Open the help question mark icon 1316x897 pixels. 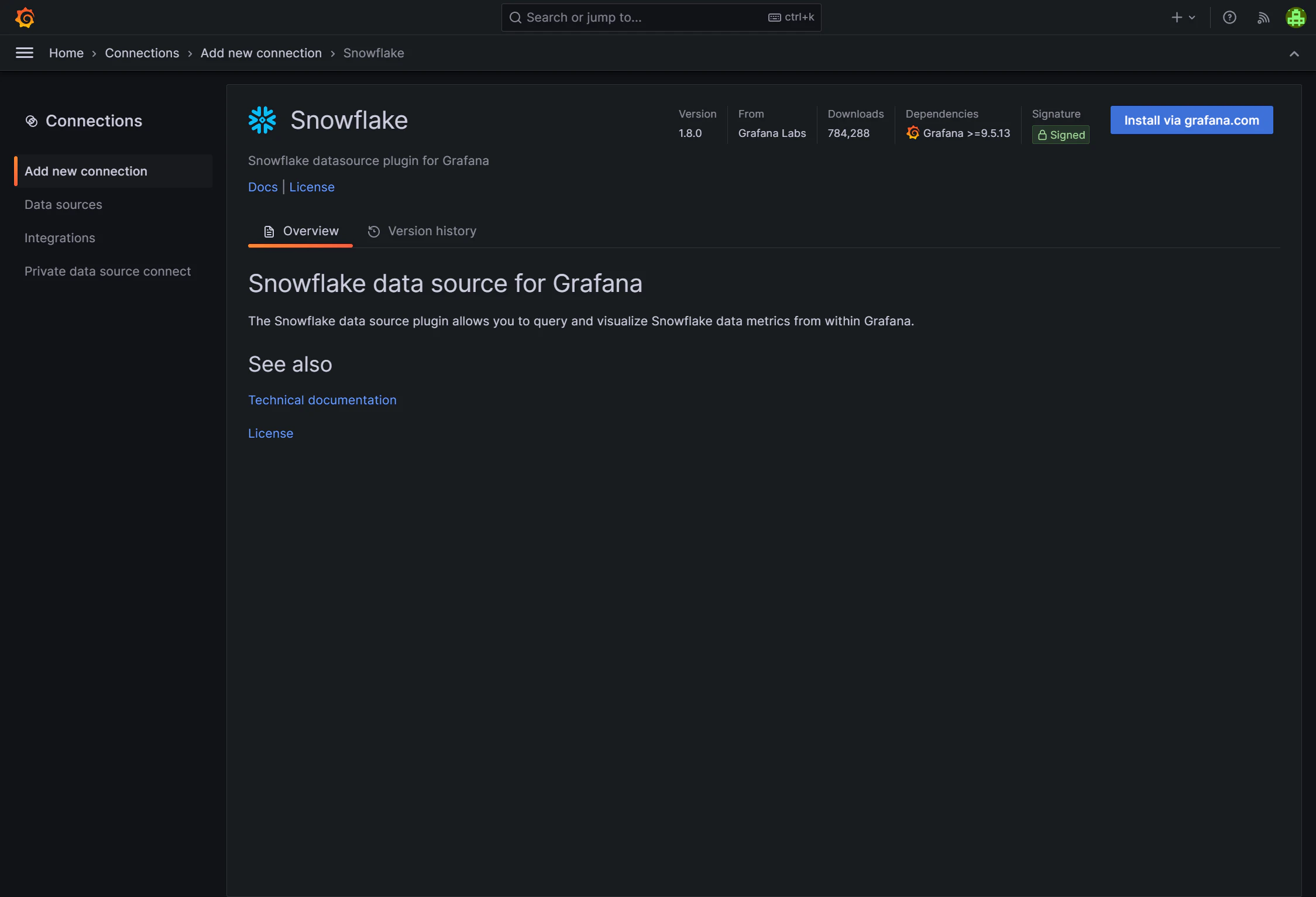pyautogui.click(x=1229, y=18)
